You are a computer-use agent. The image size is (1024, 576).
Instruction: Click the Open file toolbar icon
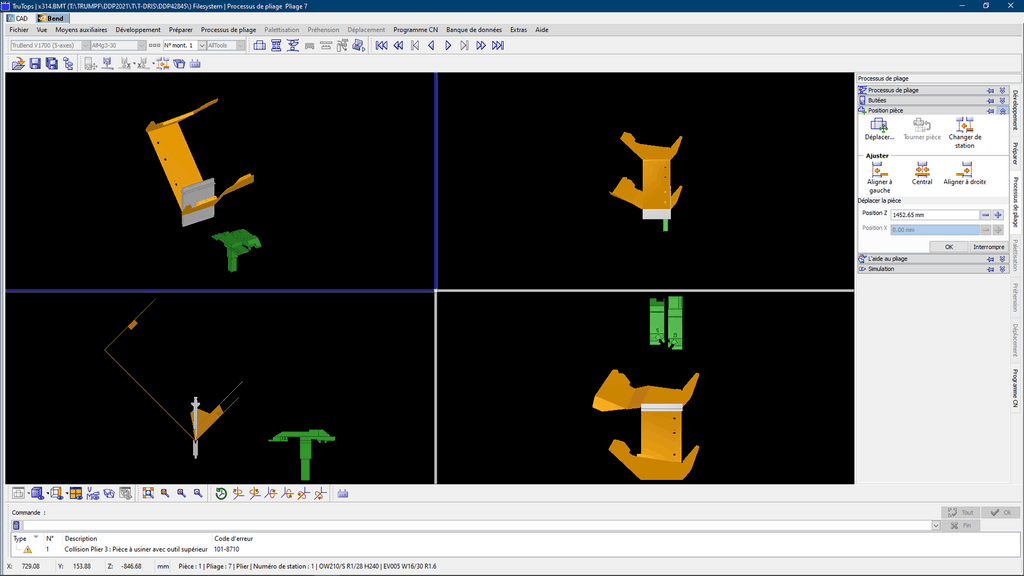pos(18,63)
